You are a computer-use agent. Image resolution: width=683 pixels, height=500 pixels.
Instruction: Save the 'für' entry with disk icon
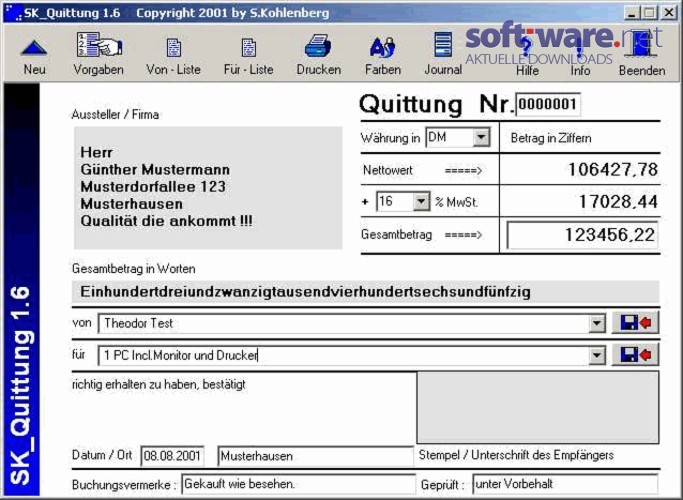coord(636,355)
